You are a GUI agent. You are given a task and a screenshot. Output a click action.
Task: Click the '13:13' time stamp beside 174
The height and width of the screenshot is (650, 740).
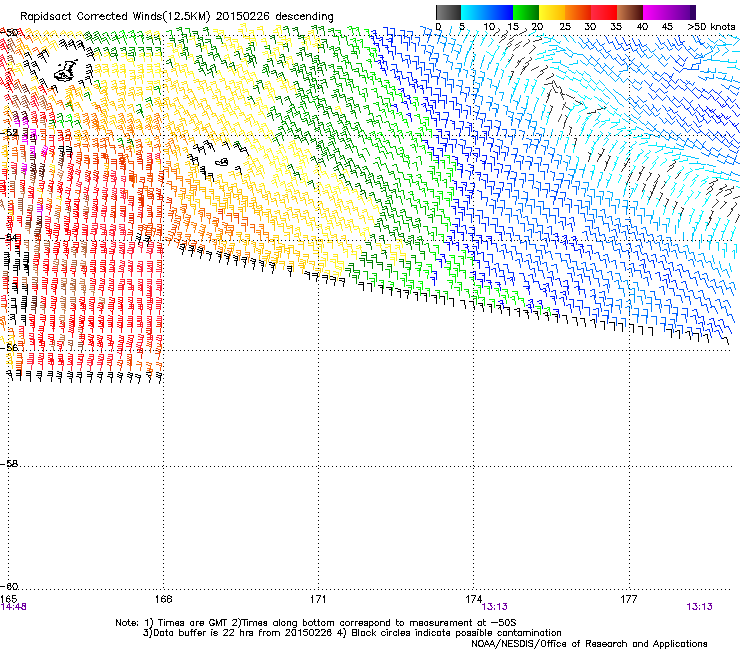point(495,607)
